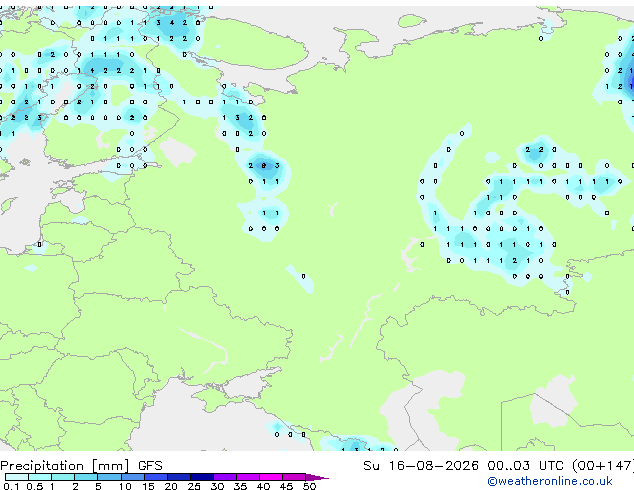The width and height of the screenshot is (634, 490).
Task: Click the '40' legend scale label
Action: [263, 486]
